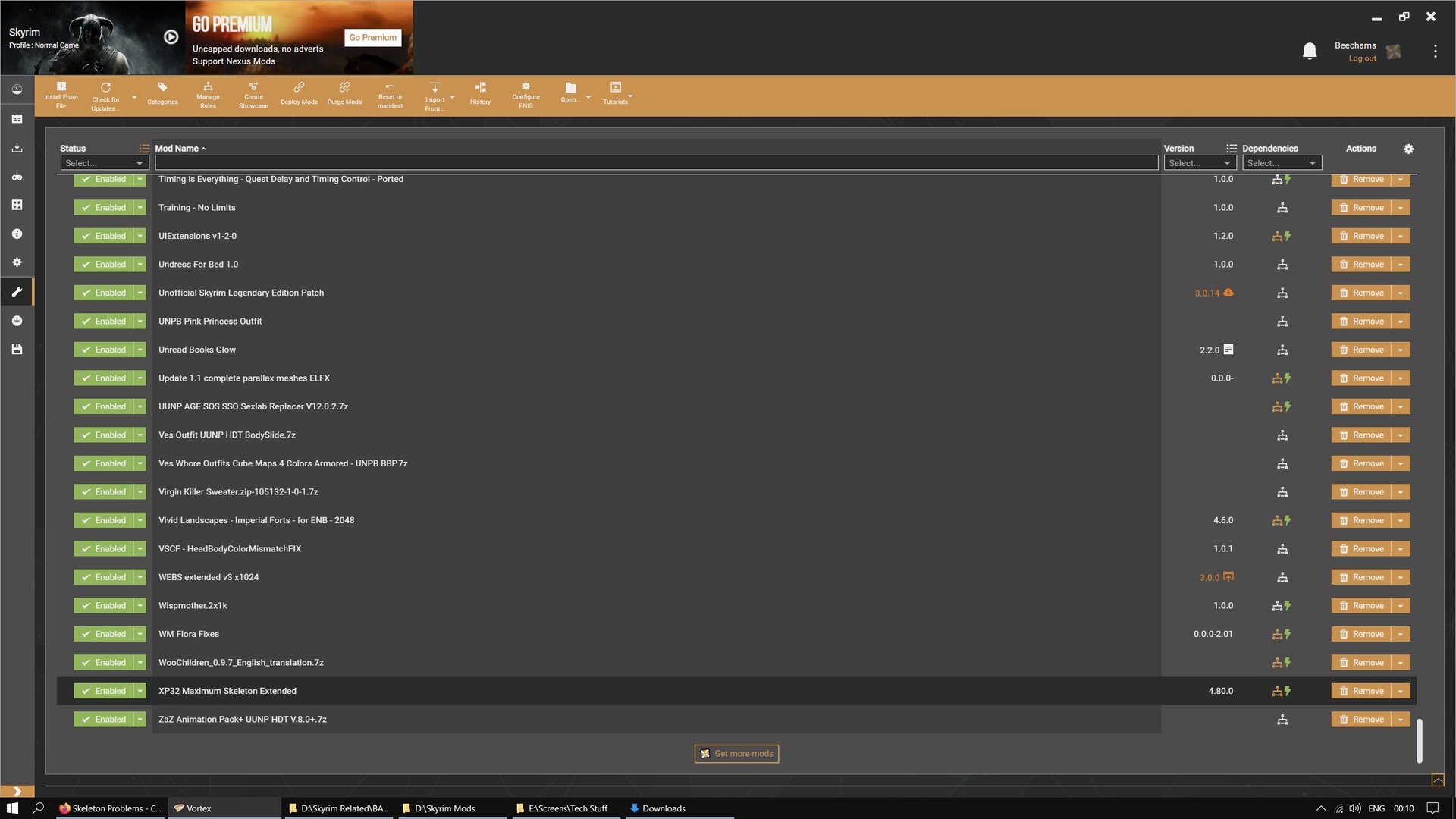
Task: Remove the XP32 Maximum Skeleton Extended mod
Action: pos(1361,691)
